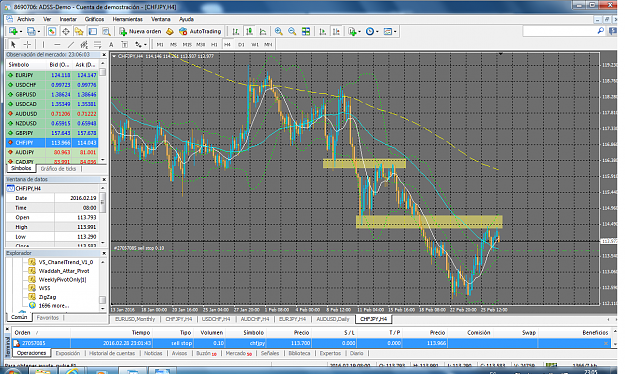625x374 pixels.
Task: Expand the new chart dropdown arrow
Action: pyautogui.click(x=20, y=31)
